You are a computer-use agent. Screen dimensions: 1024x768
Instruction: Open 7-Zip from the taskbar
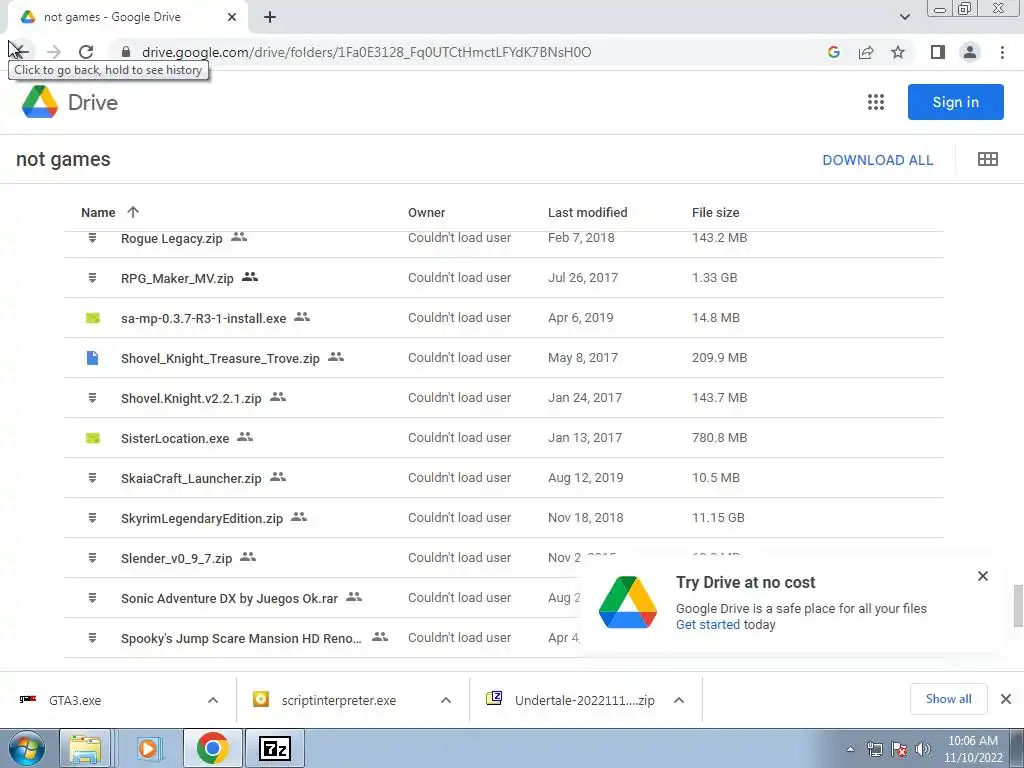pos(274,748)
